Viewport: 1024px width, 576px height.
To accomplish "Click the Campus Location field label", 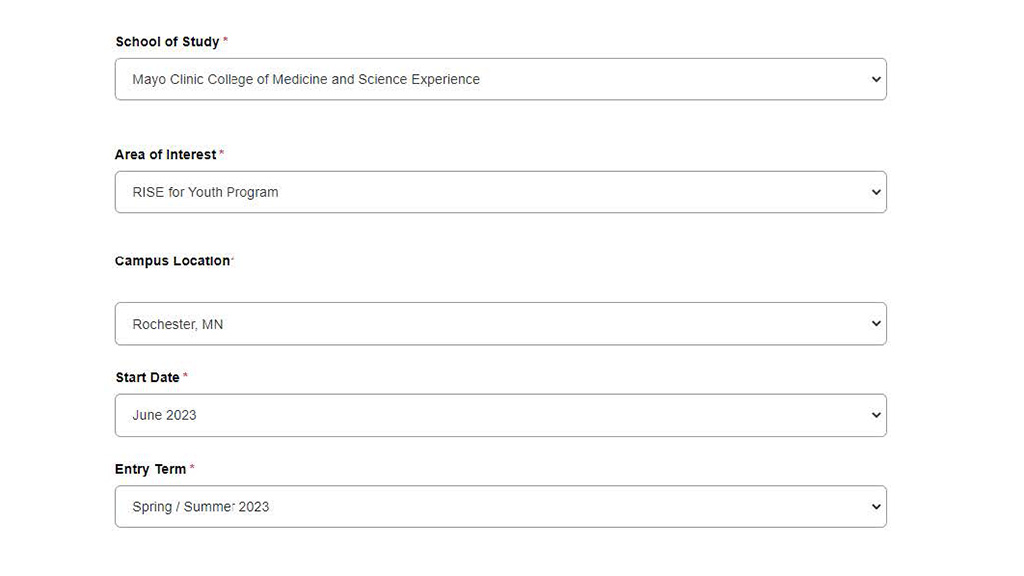I will [171, 260].
